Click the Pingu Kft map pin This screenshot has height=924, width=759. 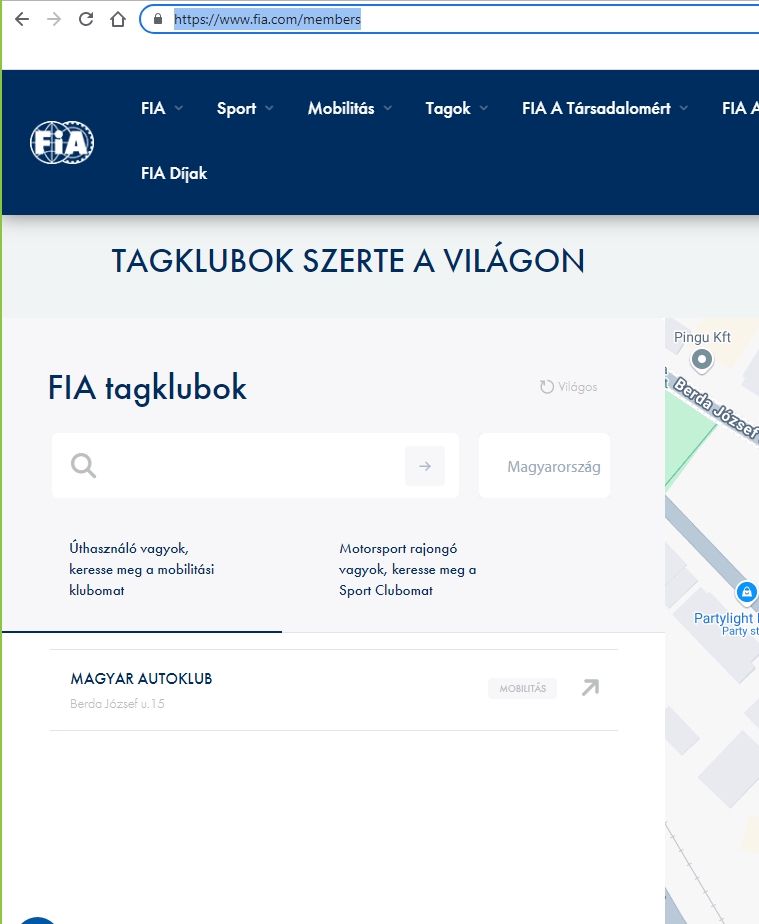[x=701, y=359]
